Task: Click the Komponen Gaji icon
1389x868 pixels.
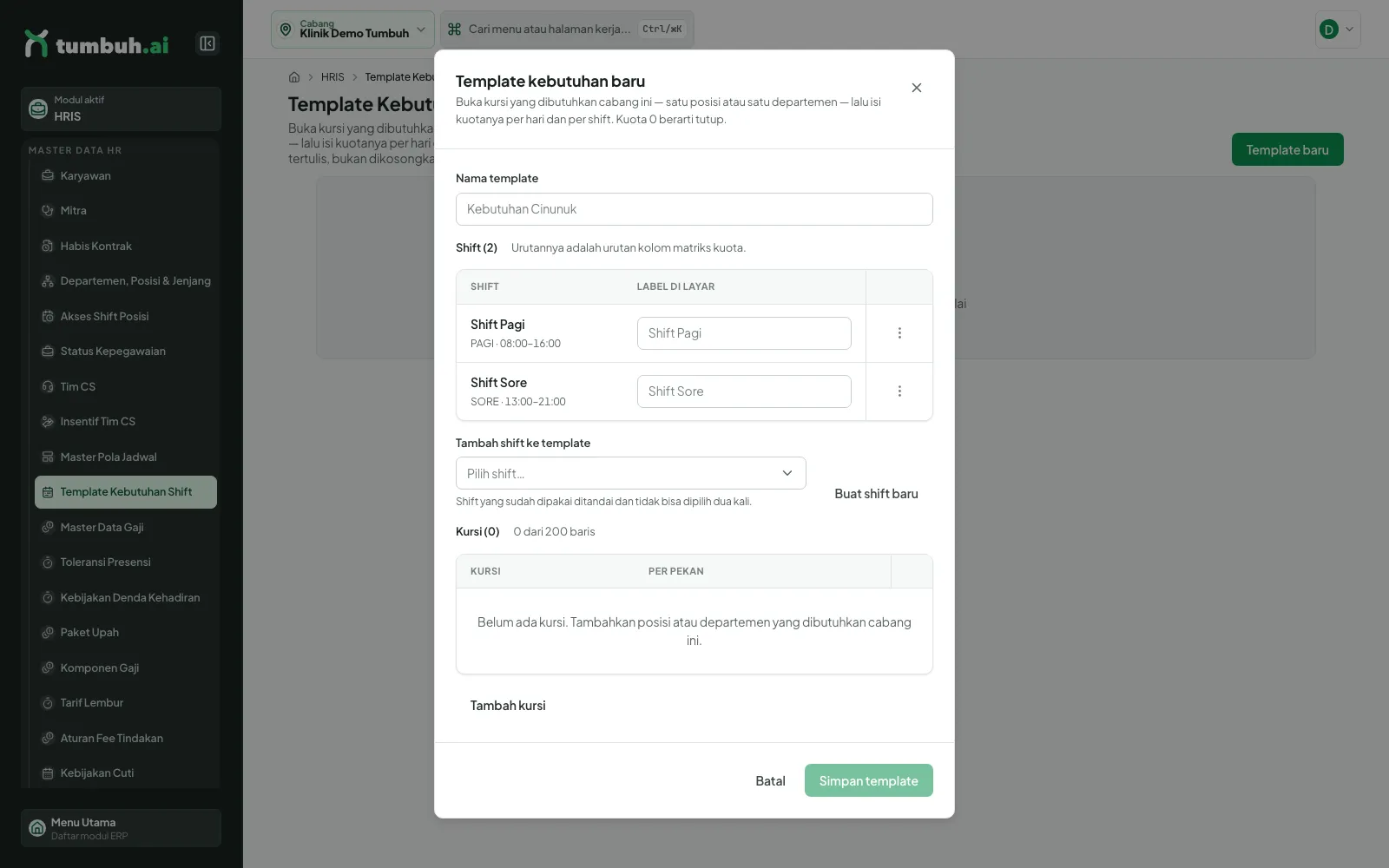Action: pyautogui.click(x=48, y=668)
